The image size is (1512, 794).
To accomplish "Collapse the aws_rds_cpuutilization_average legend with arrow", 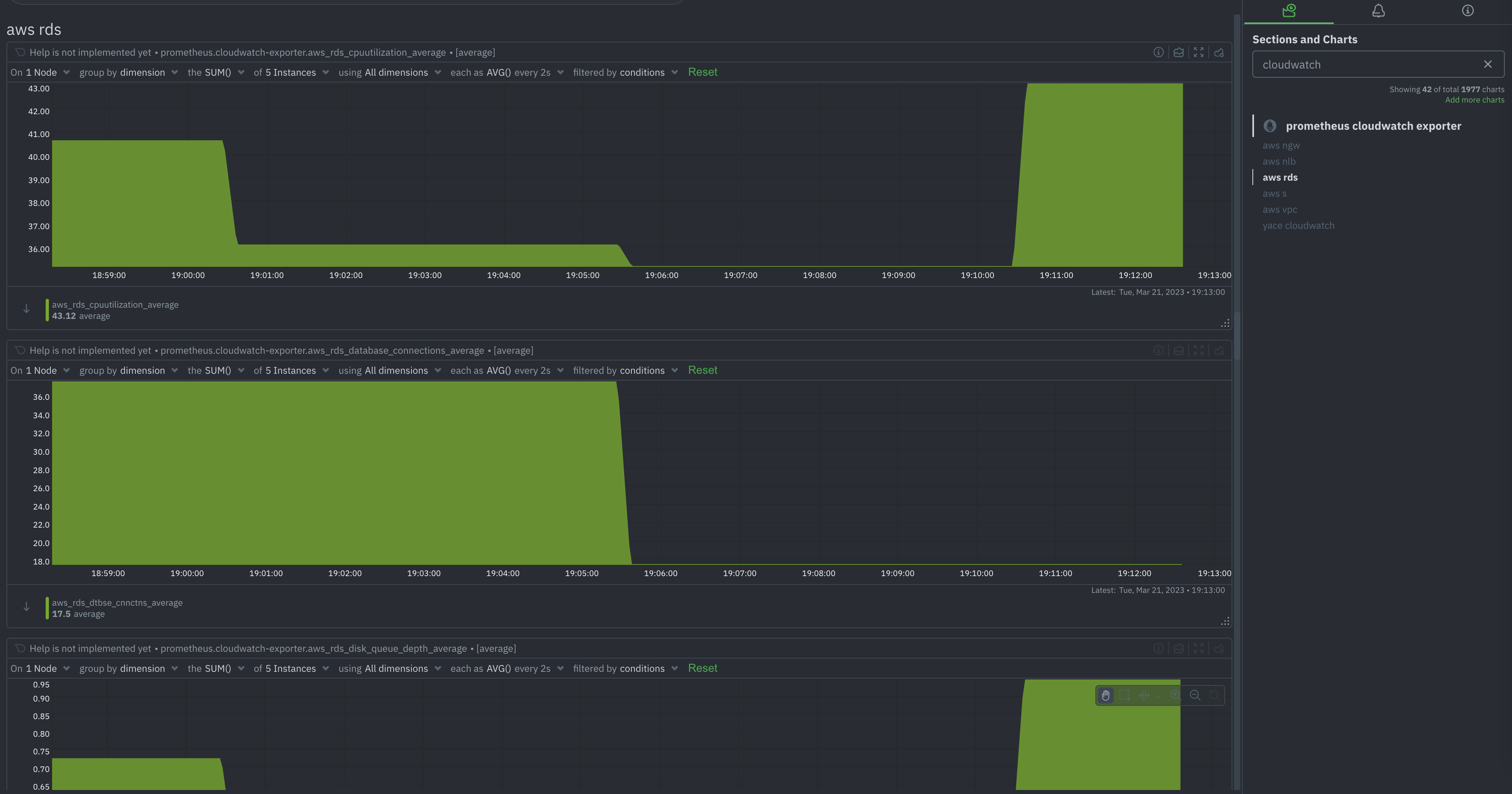I will click(26, 308).
